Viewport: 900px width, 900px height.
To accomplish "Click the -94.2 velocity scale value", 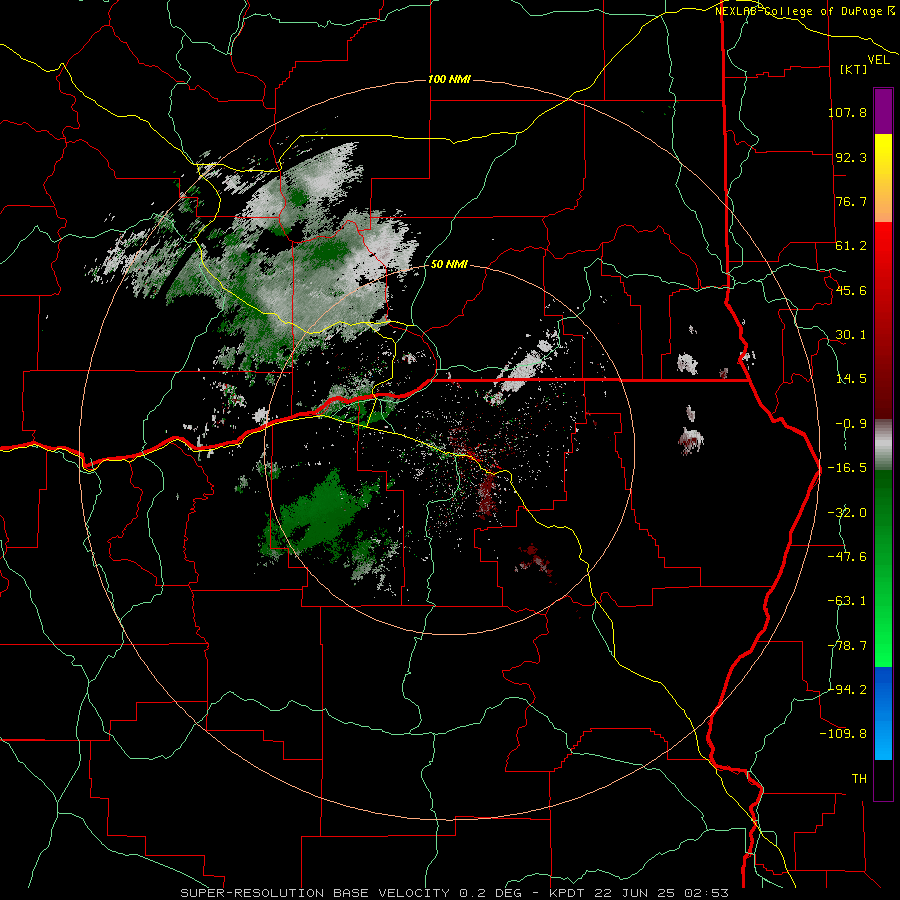I will tap(847, 689).
